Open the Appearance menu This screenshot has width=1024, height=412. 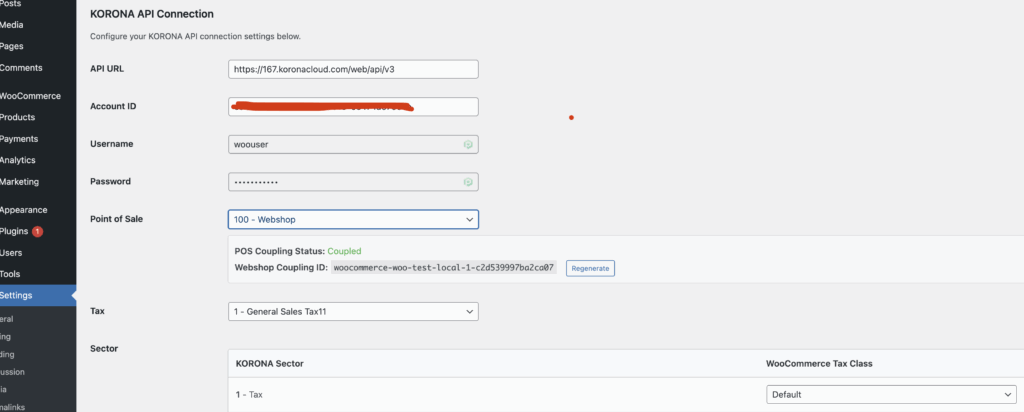tap(24, 210)
